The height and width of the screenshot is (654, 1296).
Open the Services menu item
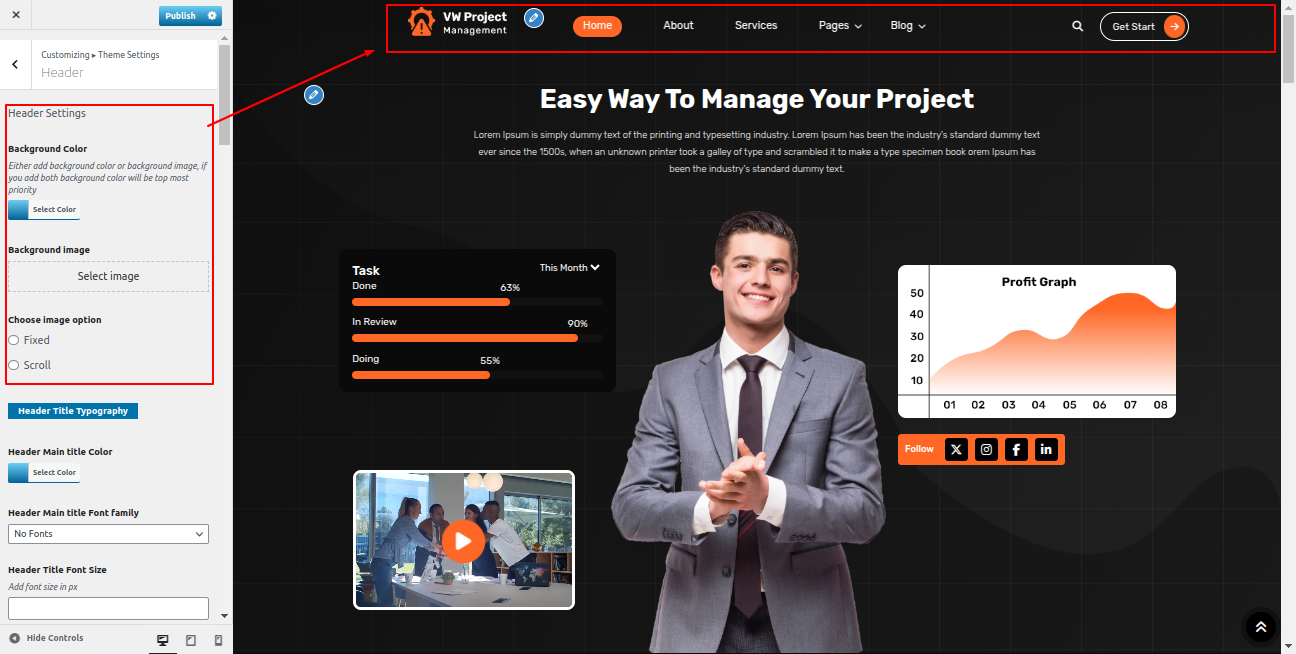click(755, 26)
